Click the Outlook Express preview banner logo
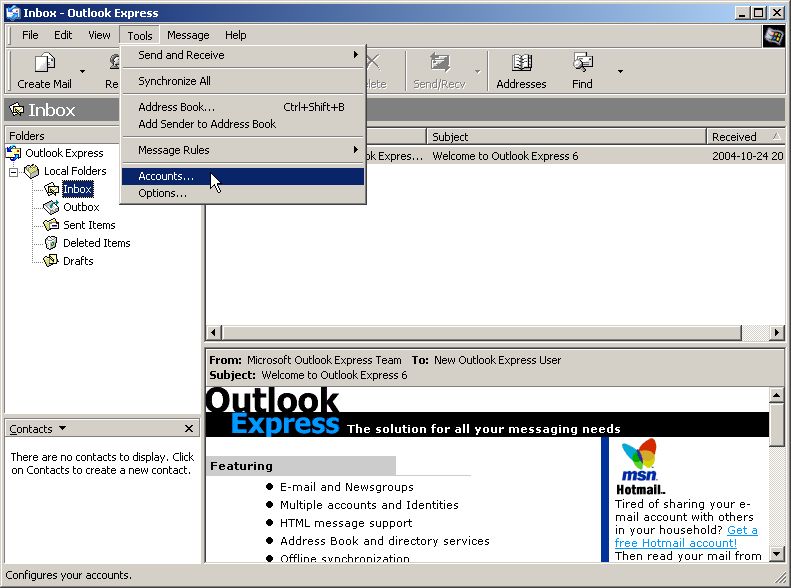This screenshot has height=588, width=791. pyautogui.click(x=272, y=411)
